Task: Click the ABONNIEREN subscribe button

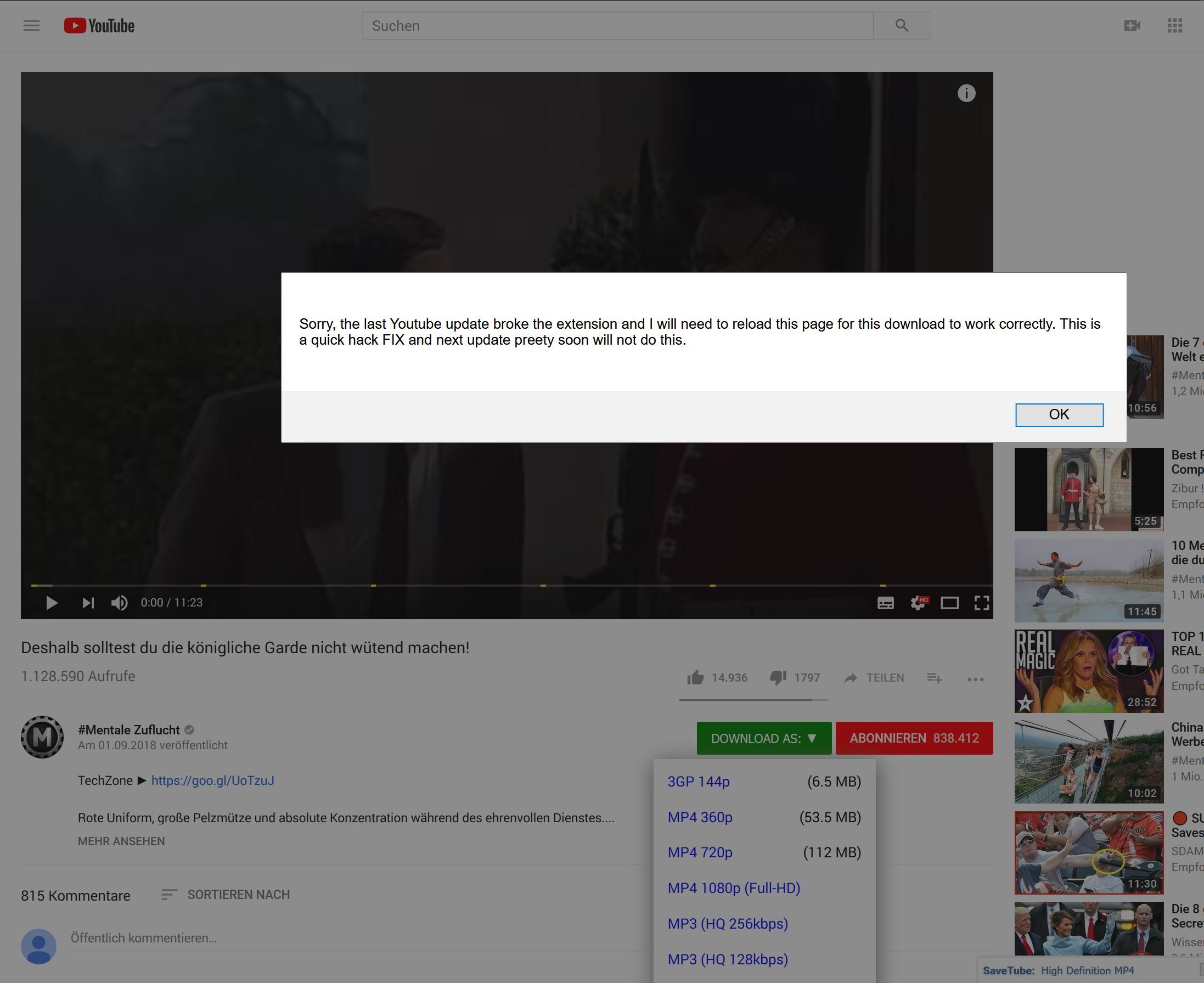Action: tap(914, 738)
